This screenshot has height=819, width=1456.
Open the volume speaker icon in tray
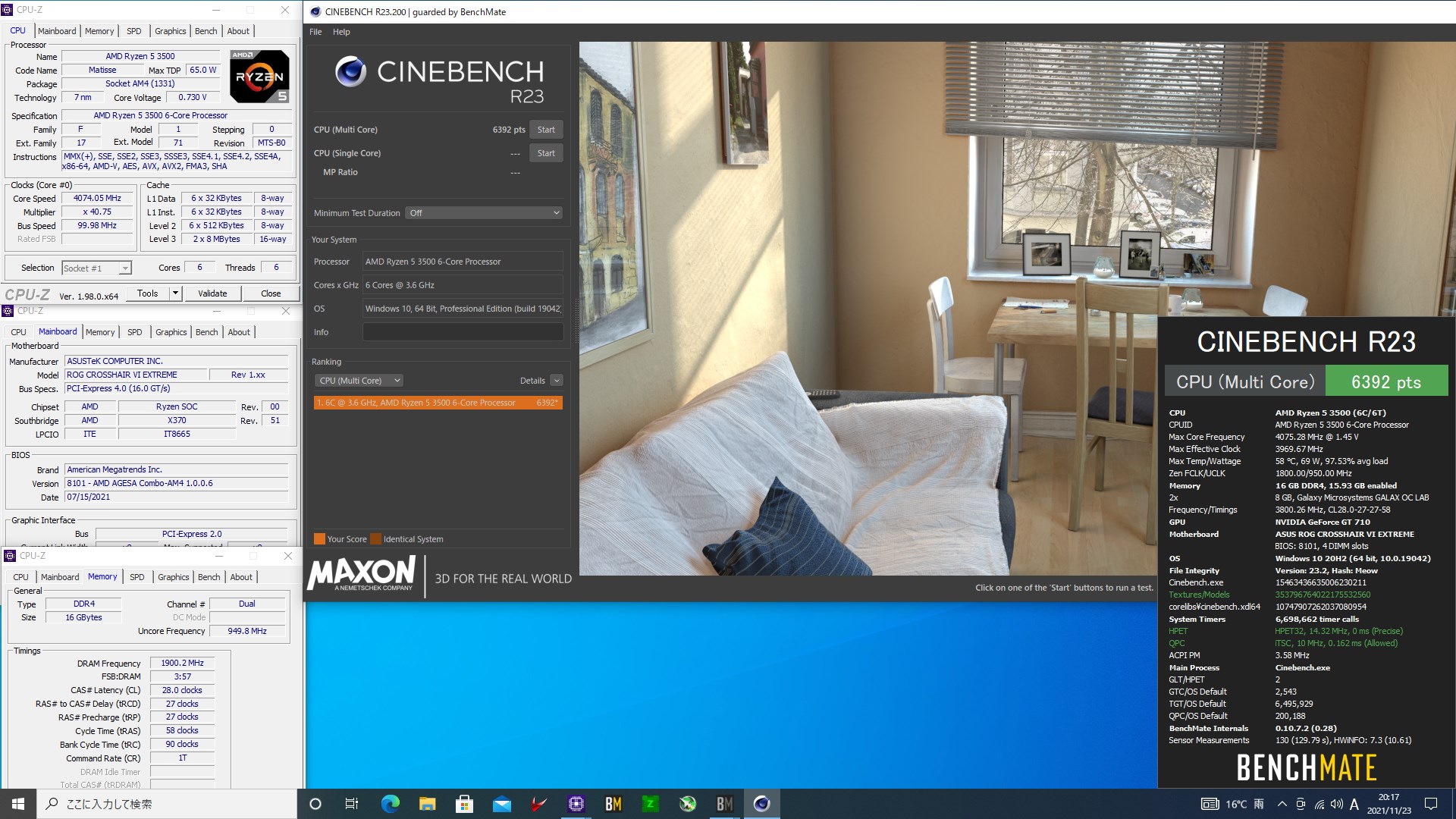[x=1336, y=804]
